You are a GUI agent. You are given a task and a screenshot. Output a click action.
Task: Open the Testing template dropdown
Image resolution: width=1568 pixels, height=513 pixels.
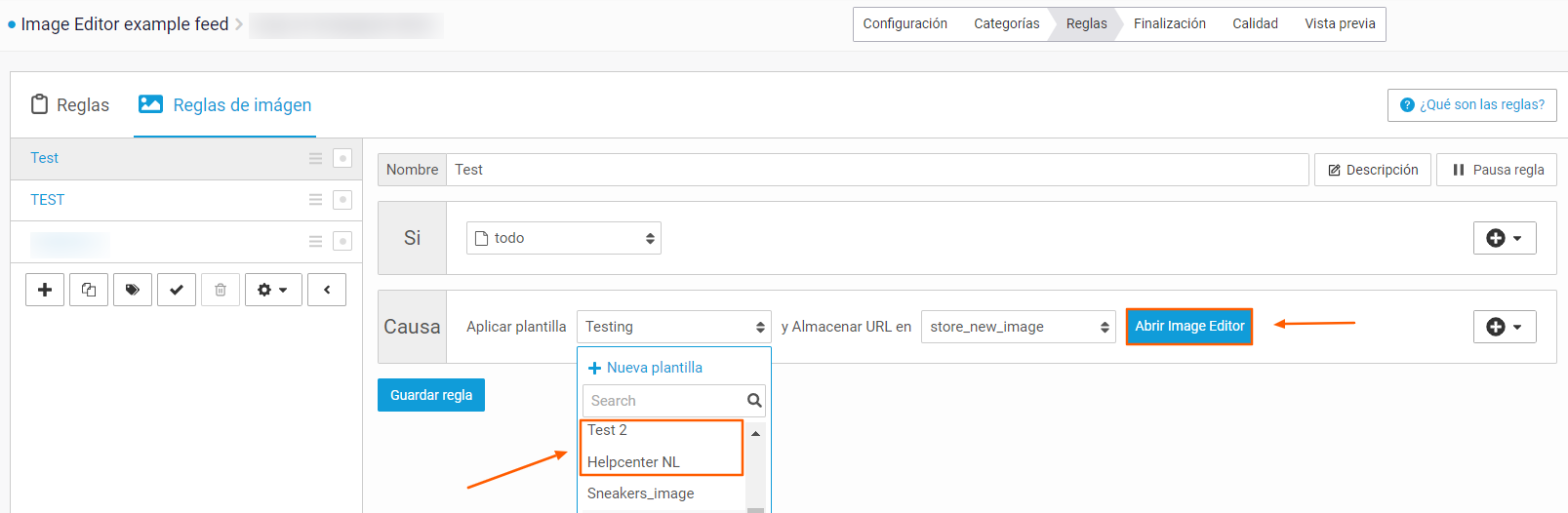tap(674, 327)
